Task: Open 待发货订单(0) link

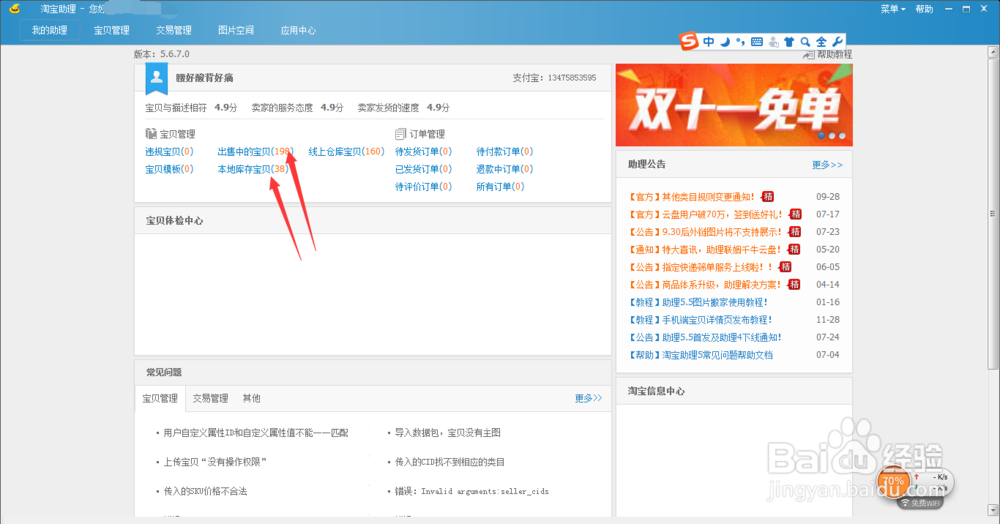Action: (423, 152)
